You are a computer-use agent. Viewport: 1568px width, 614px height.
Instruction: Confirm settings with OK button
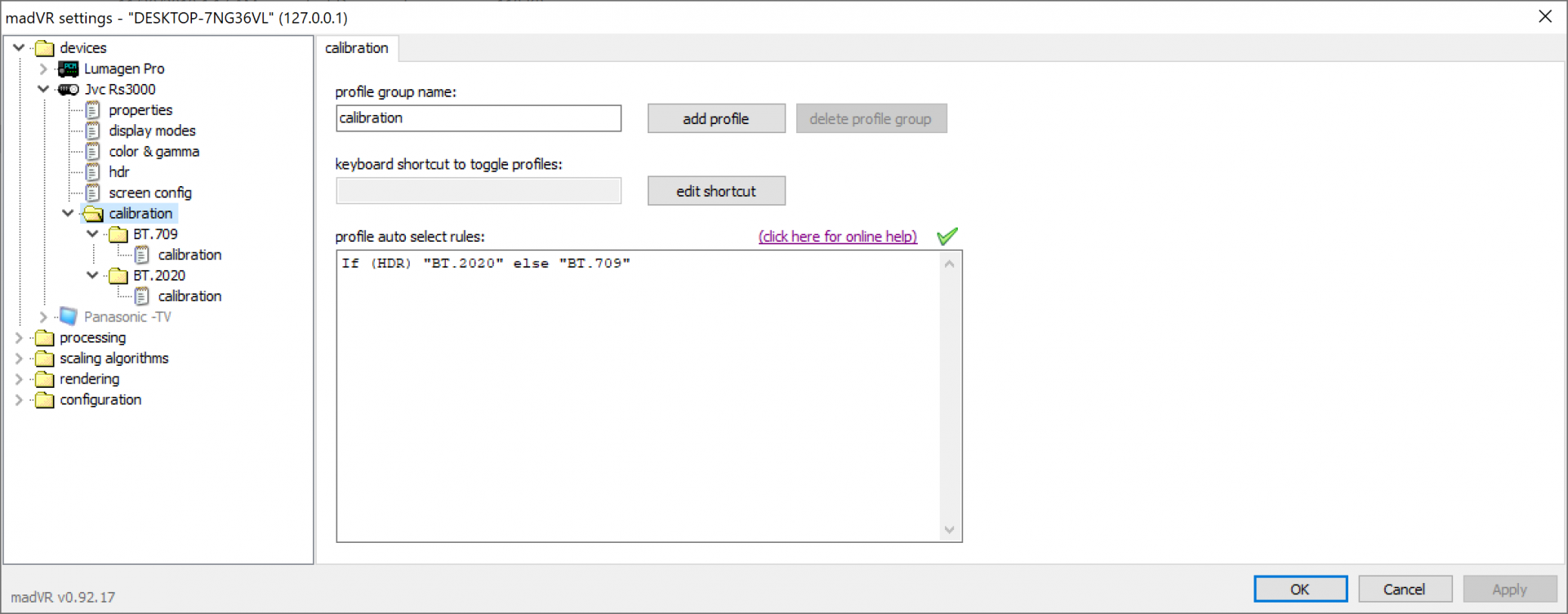tap(1300, 589)
